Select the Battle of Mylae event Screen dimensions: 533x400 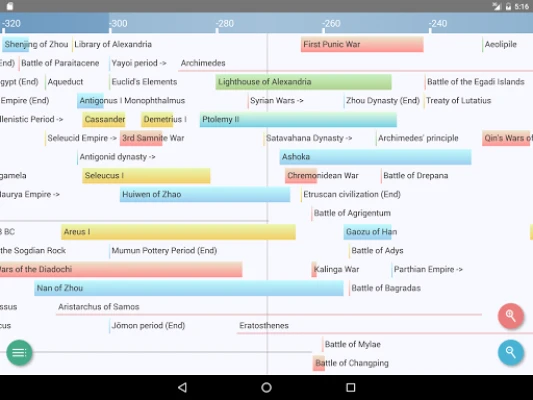point(352,344)
